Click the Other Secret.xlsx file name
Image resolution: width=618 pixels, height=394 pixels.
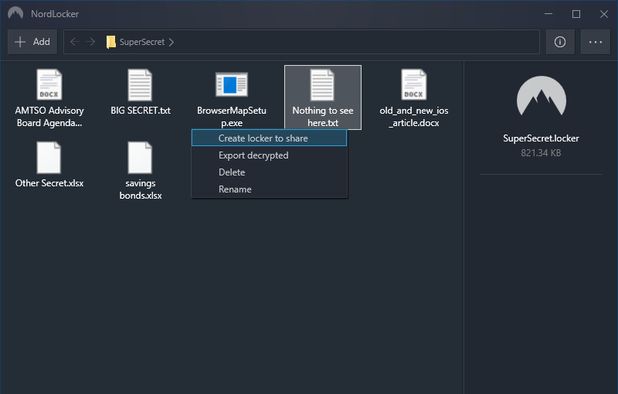49,183
